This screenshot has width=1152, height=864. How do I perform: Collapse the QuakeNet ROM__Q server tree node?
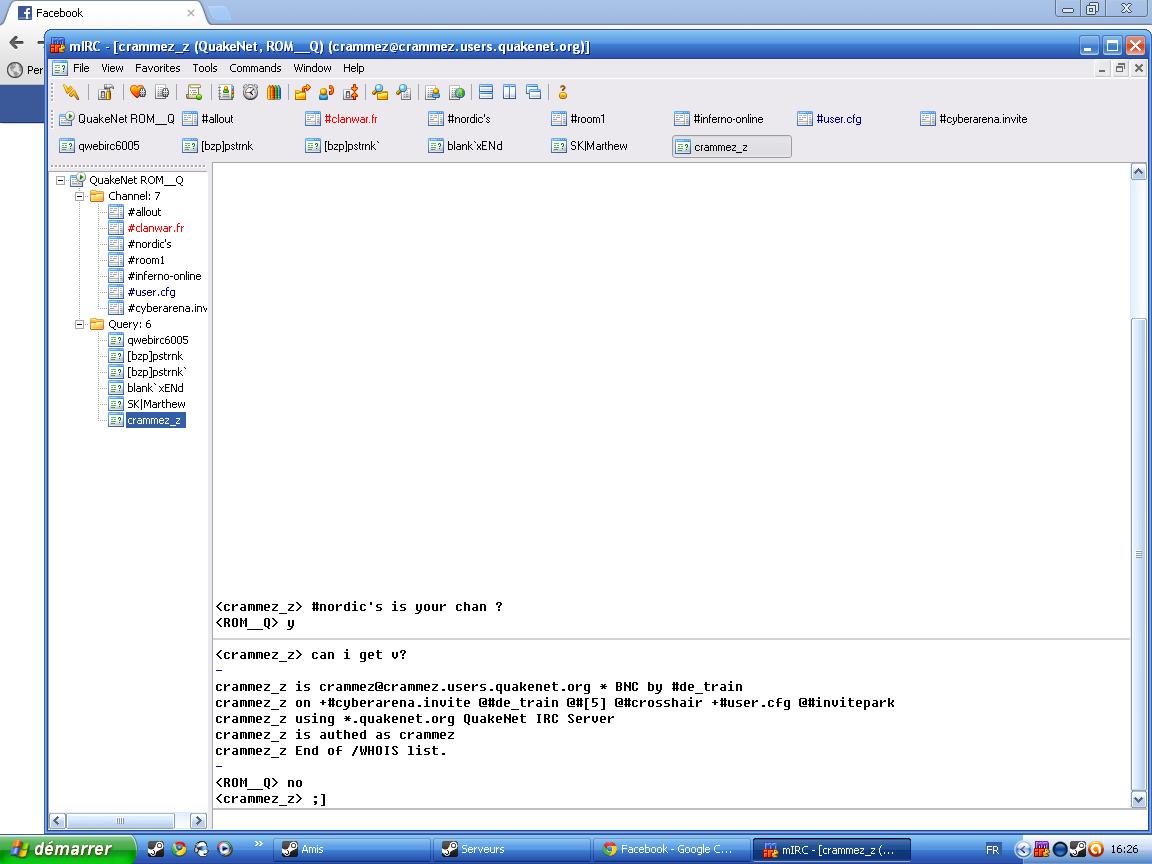(x=61, y=180)
